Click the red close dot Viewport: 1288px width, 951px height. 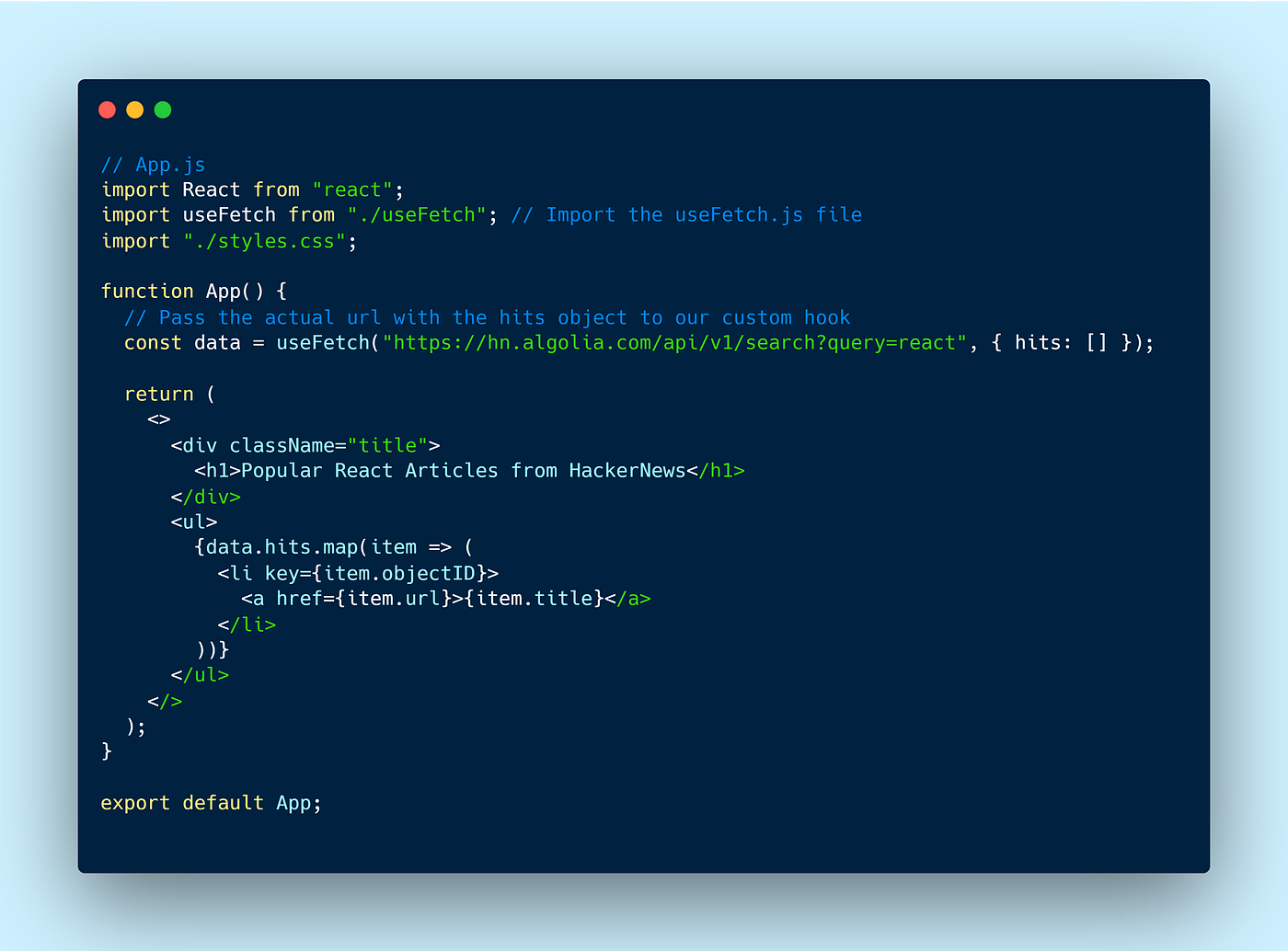pyautogui.click(x=107, y=110)
